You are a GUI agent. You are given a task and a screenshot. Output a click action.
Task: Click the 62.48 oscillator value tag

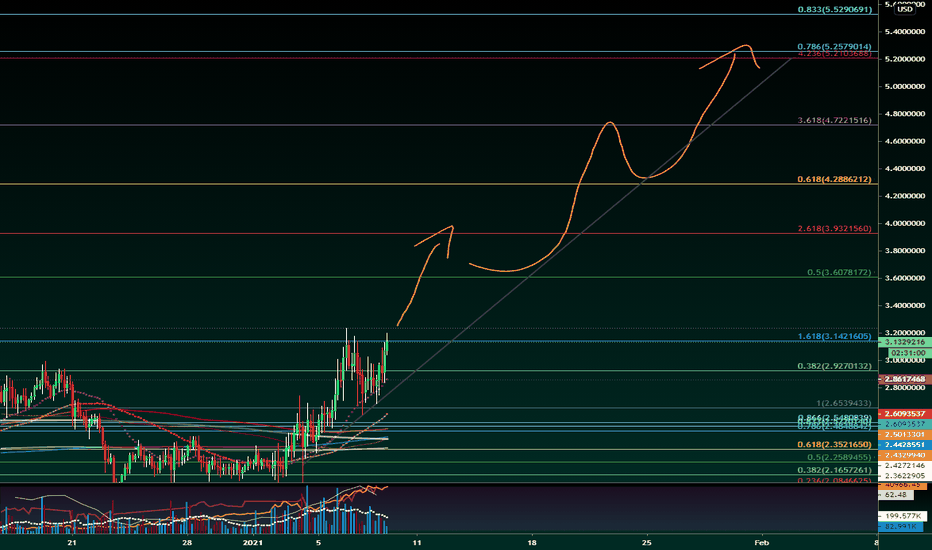(895, 495)
